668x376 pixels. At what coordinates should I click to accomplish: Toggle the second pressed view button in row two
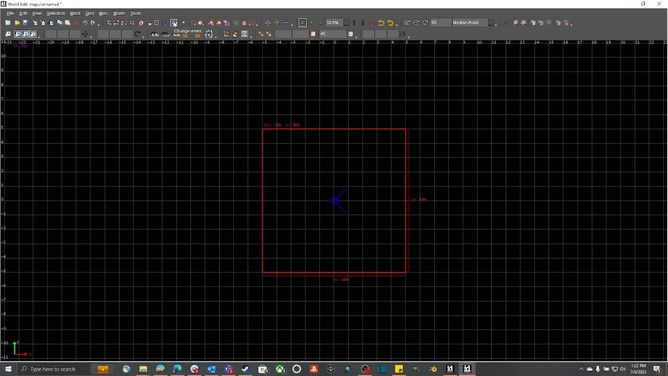(26, 34)
